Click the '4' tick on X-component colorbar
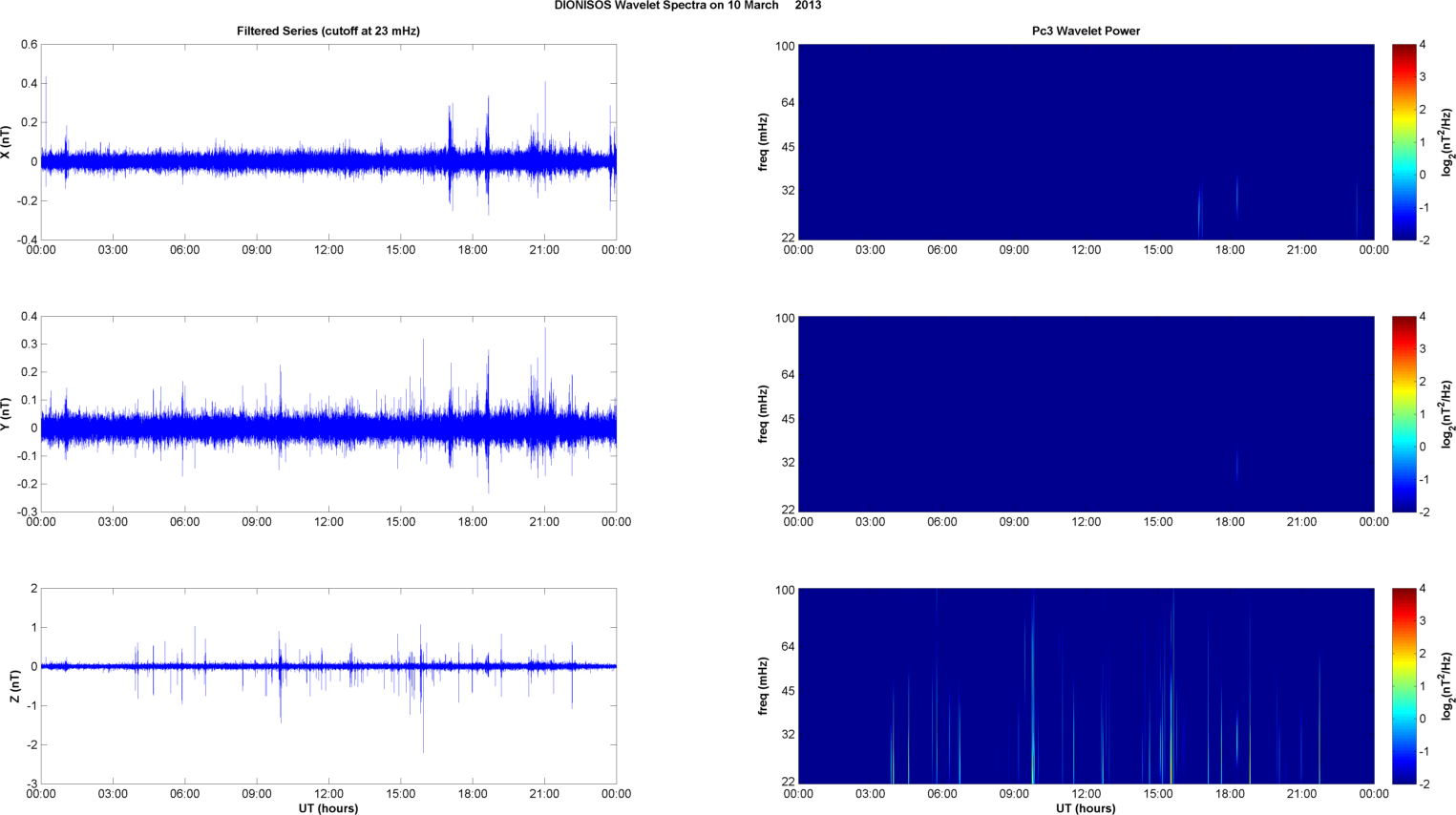 1424,45
